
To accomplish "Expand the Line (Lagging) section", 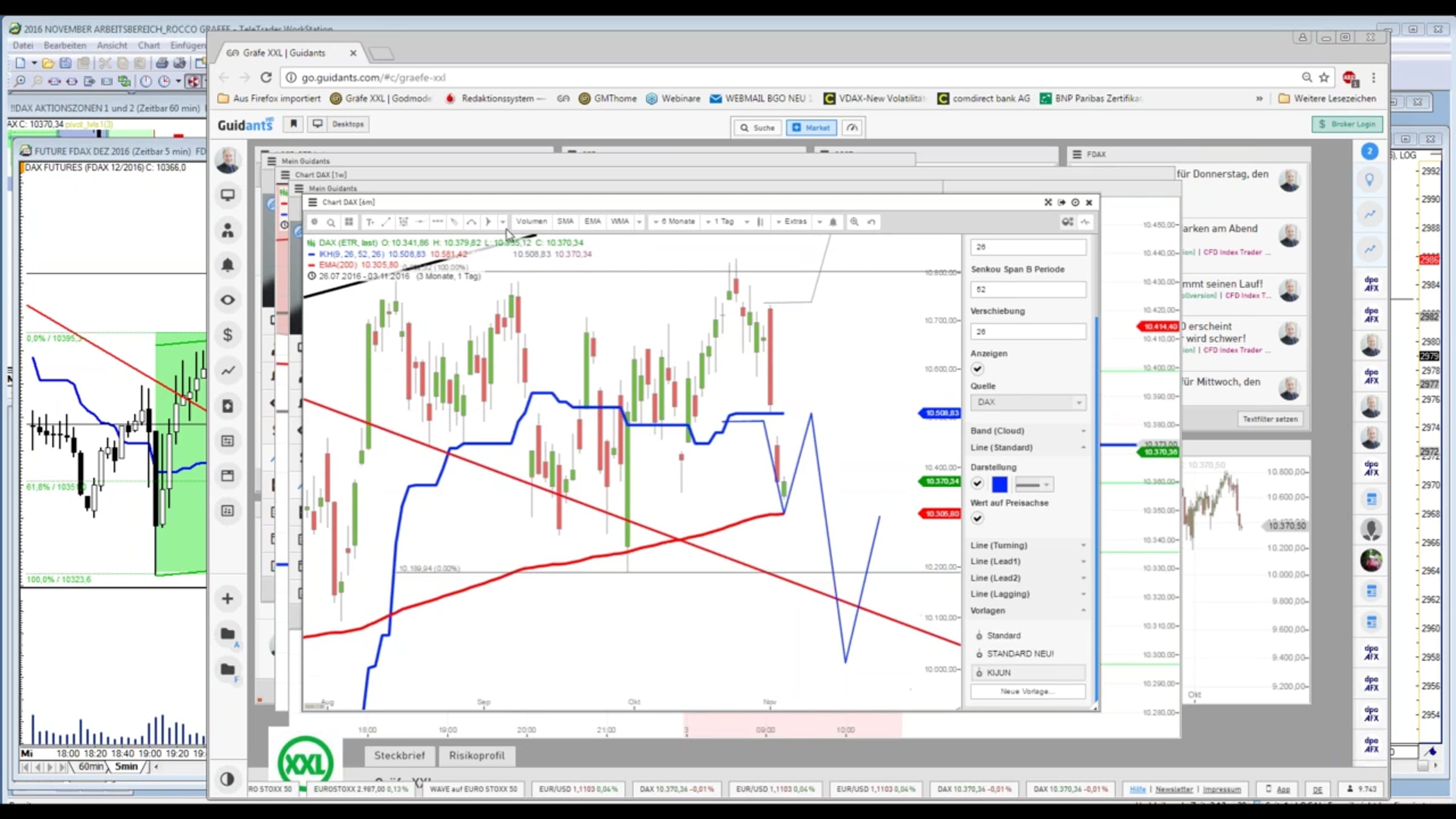I will pyautogui.click(x=1028, y=594).
